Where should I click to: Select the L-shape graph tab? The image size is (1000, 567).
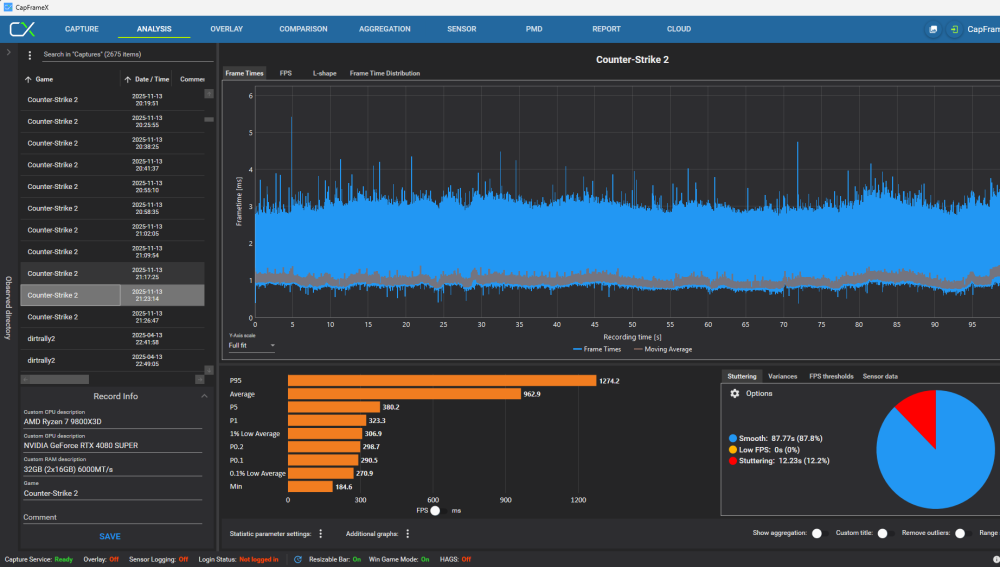pyautogui.click(x=323, y=73)
